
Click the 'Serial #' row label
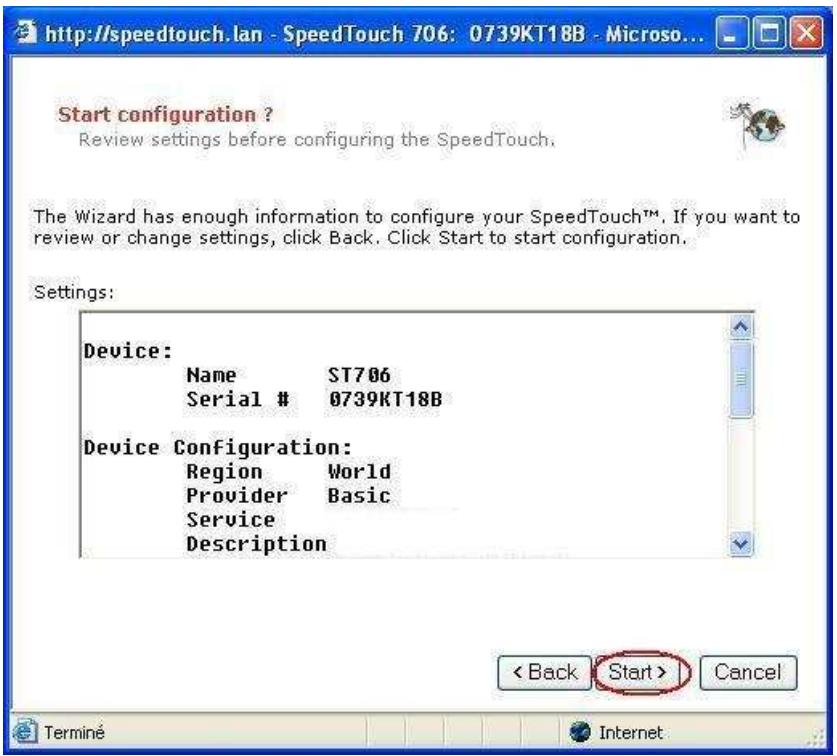click(x=238, y=399)
